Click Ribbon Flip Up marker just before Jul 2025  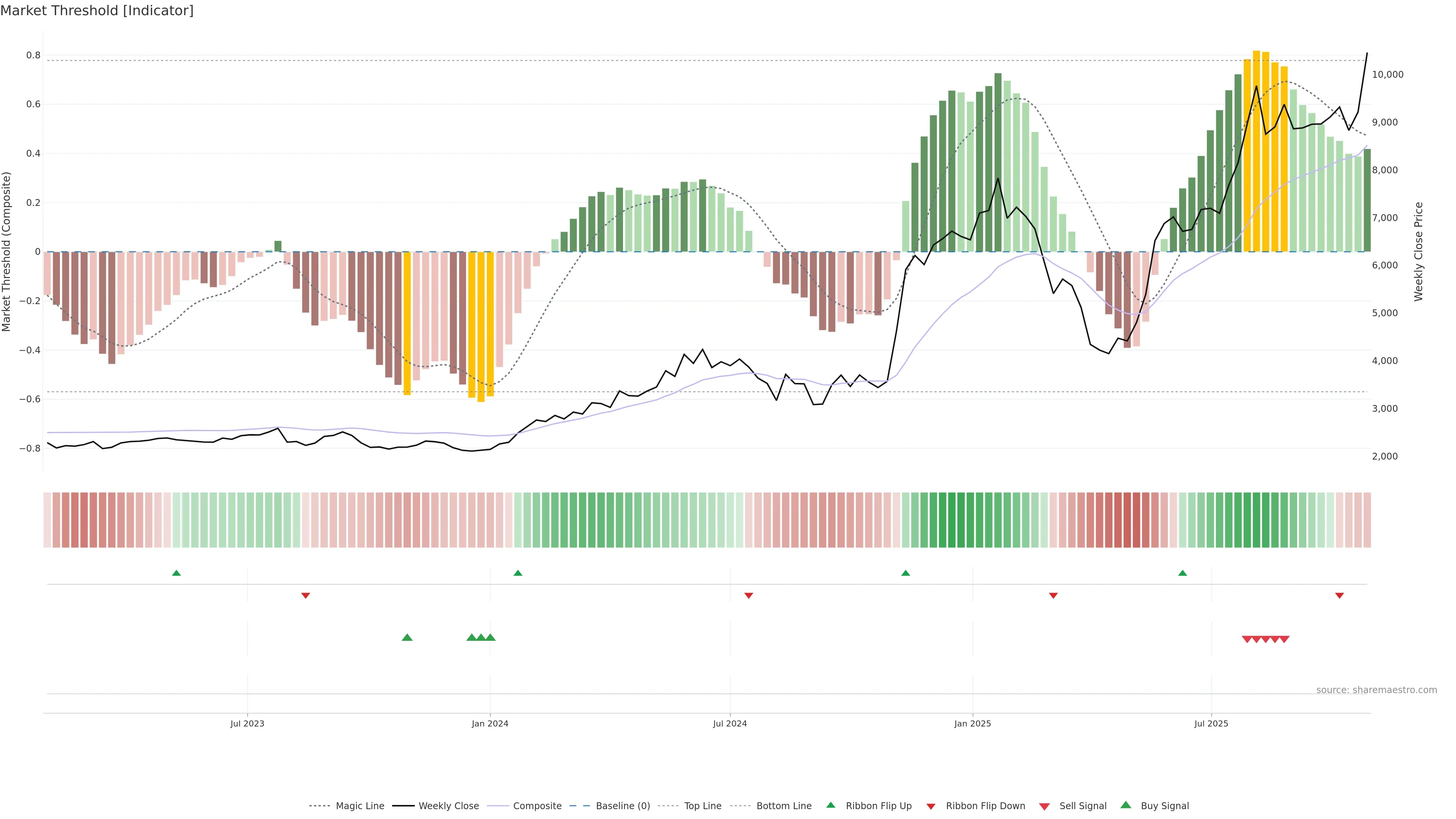(1183, 573)
